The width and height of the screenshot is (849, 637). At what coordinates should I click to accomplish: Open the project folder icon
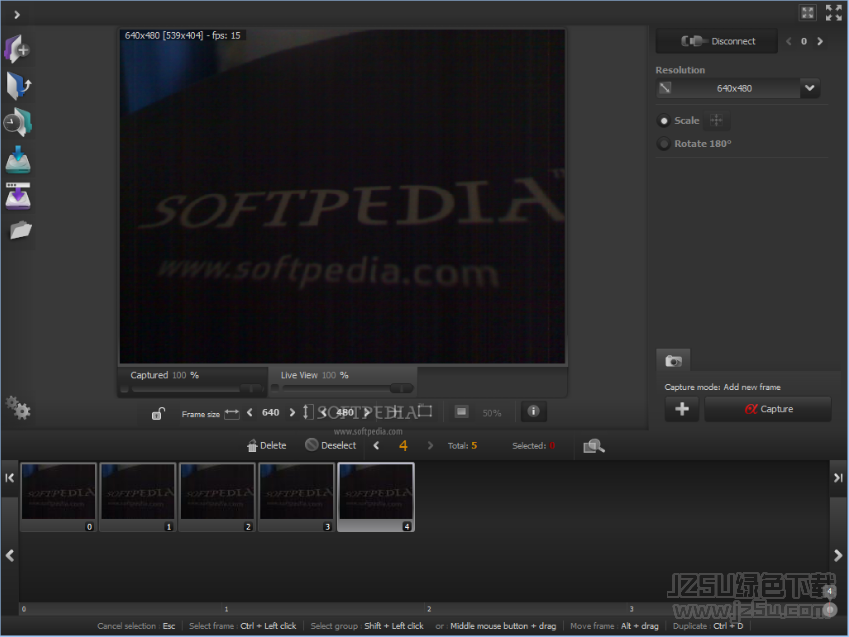click(21, 230)
